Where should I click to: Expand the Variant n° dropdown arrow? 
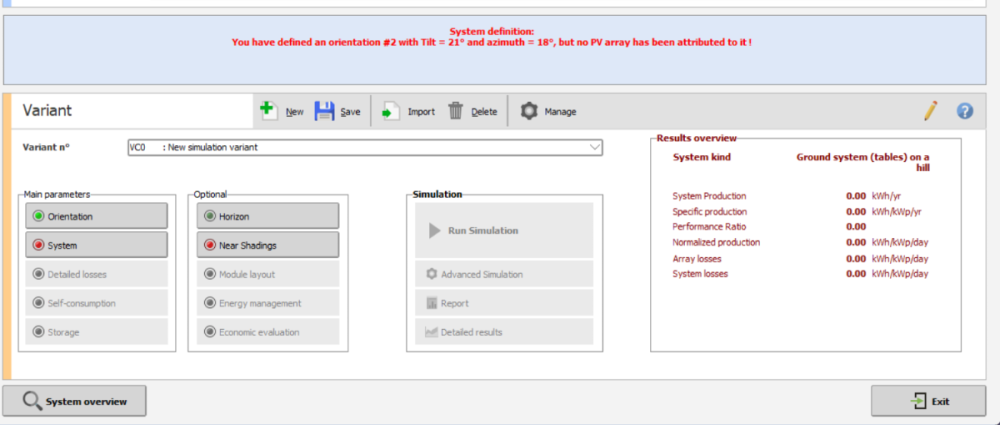tap(595, 147)
